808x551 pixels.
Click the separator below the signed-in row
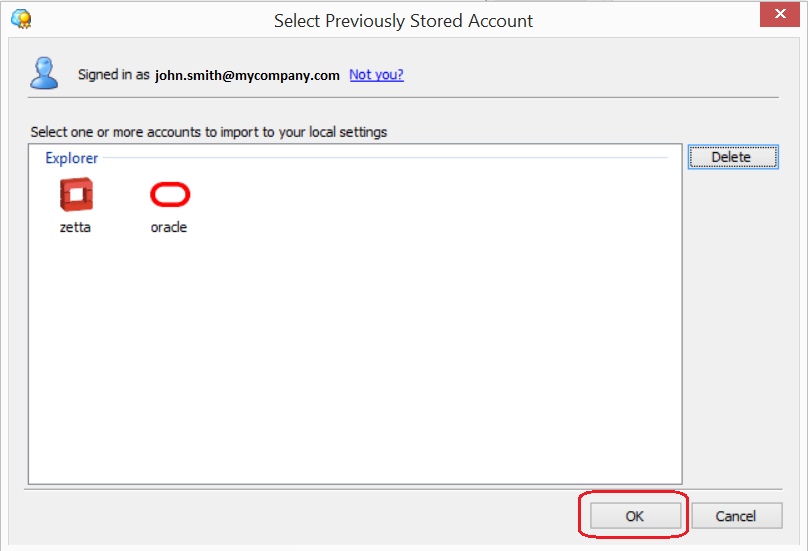tap(400, 97)
